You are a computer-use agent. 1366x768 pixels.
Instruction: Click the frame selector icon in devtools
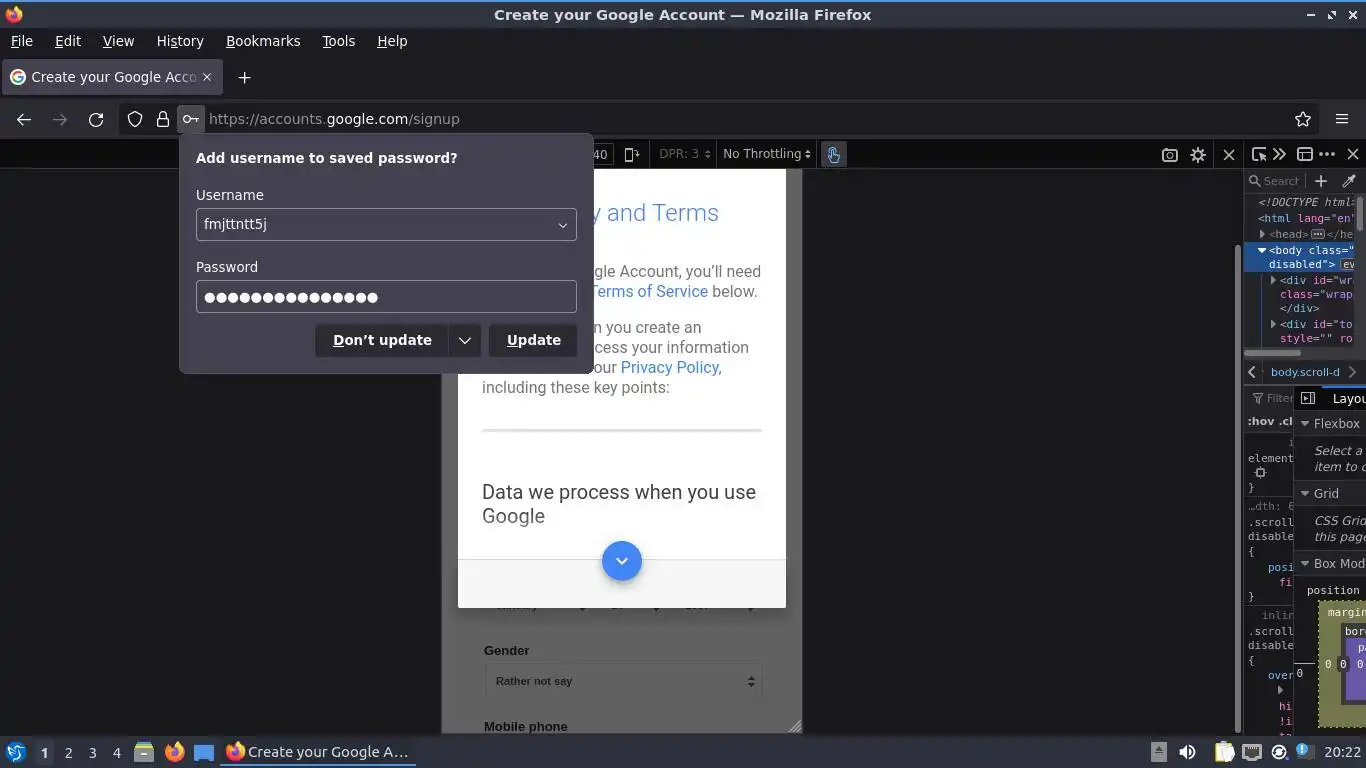1305,154
